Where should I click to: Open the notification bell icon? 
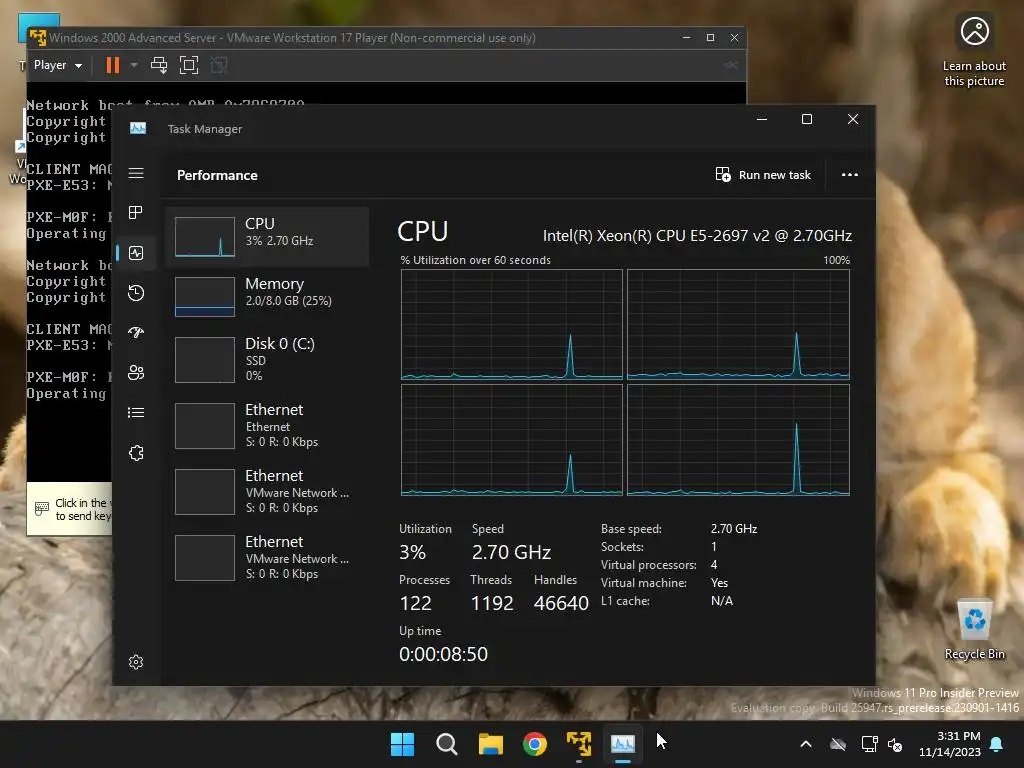[x=997, y=744]
